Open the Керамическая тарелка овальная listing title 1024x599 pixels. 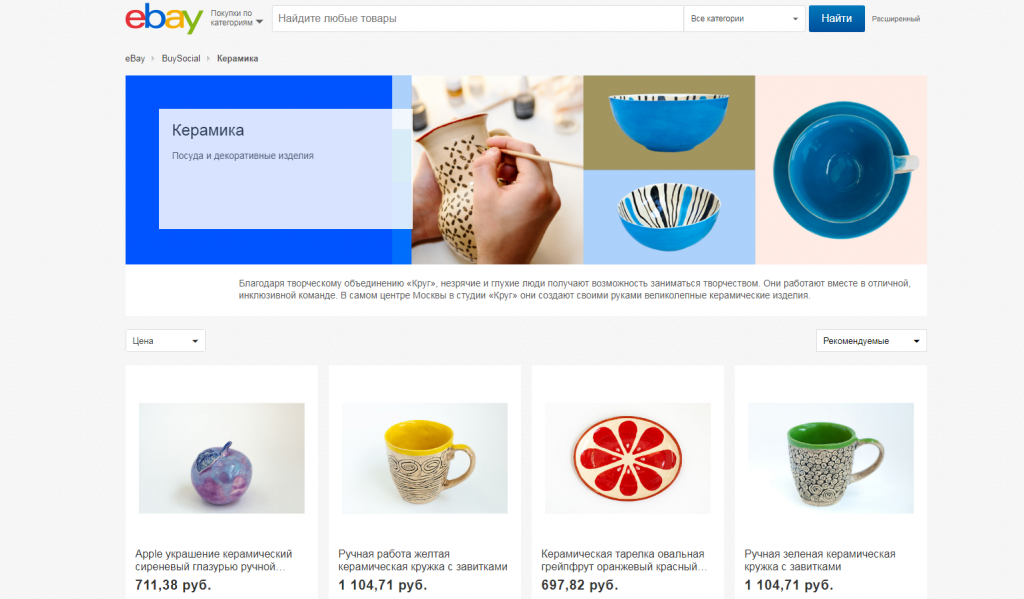pyautogui.click(x=624, y=560)
